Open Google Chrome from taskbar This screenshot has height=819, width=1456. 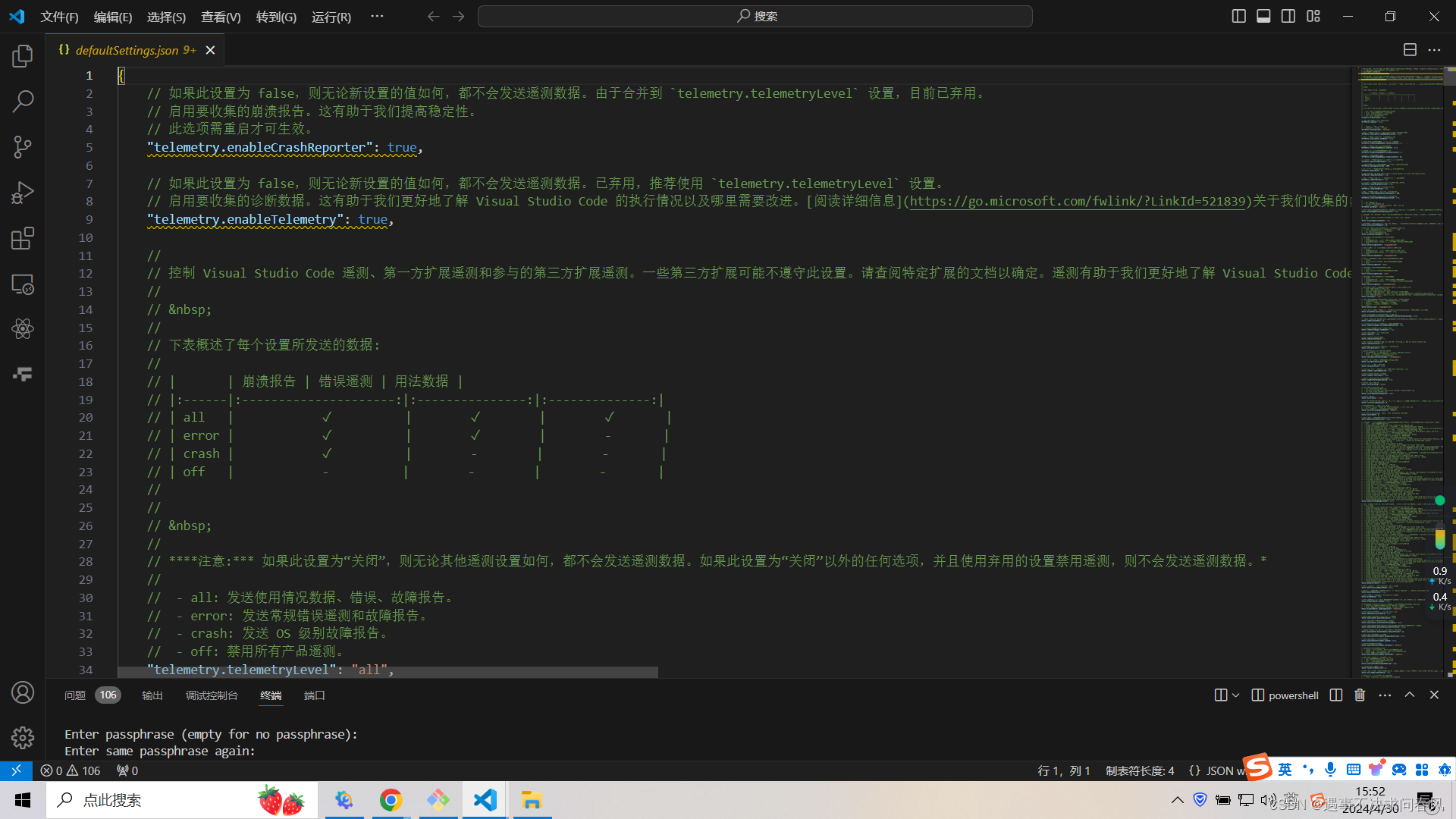pyautogui.click(x=391, y=800)
